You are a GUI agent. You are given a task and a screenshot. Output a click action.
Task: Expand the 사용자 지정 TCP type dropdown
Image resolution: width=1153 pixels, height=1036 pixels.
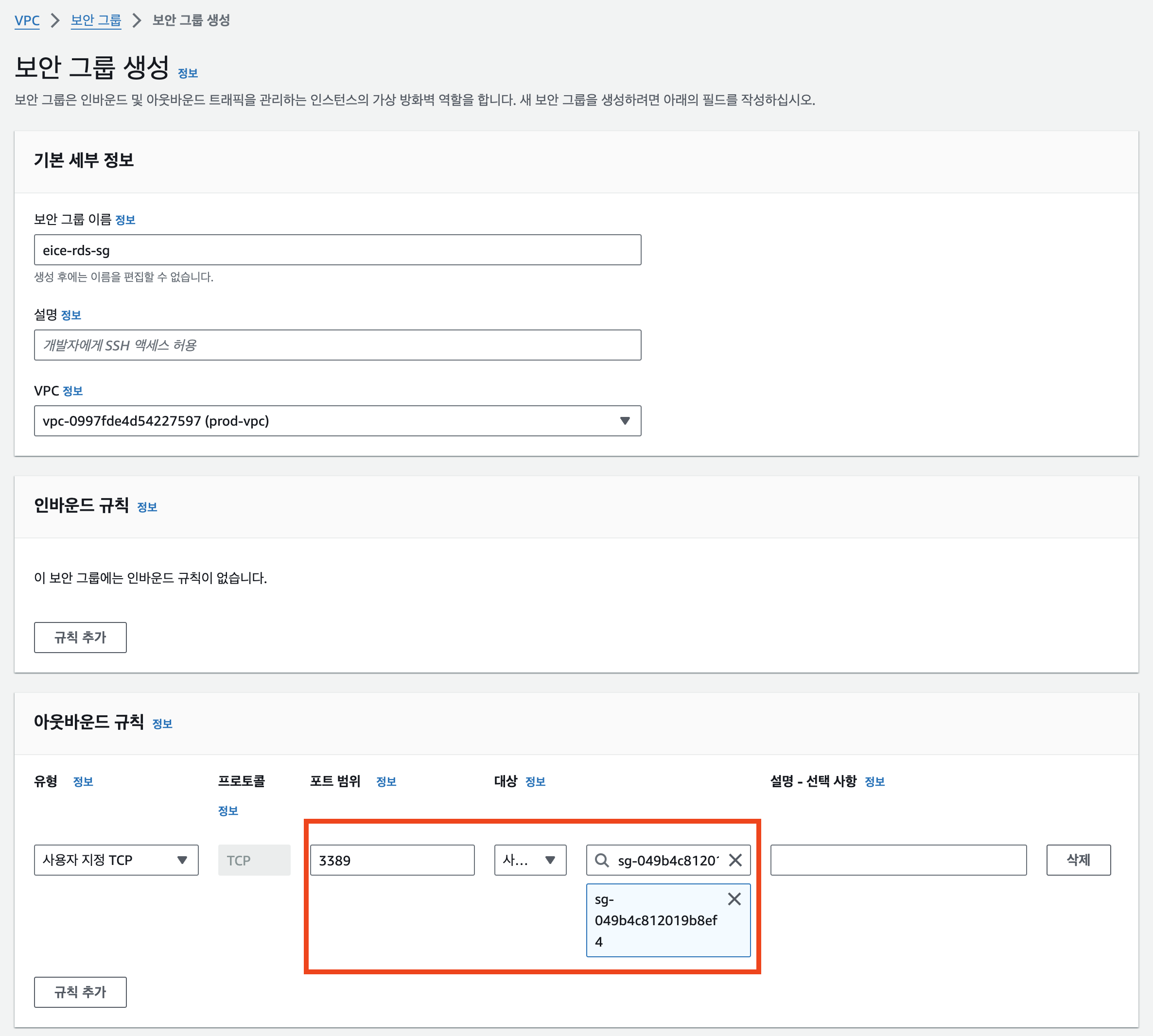[x=116, y=860]
